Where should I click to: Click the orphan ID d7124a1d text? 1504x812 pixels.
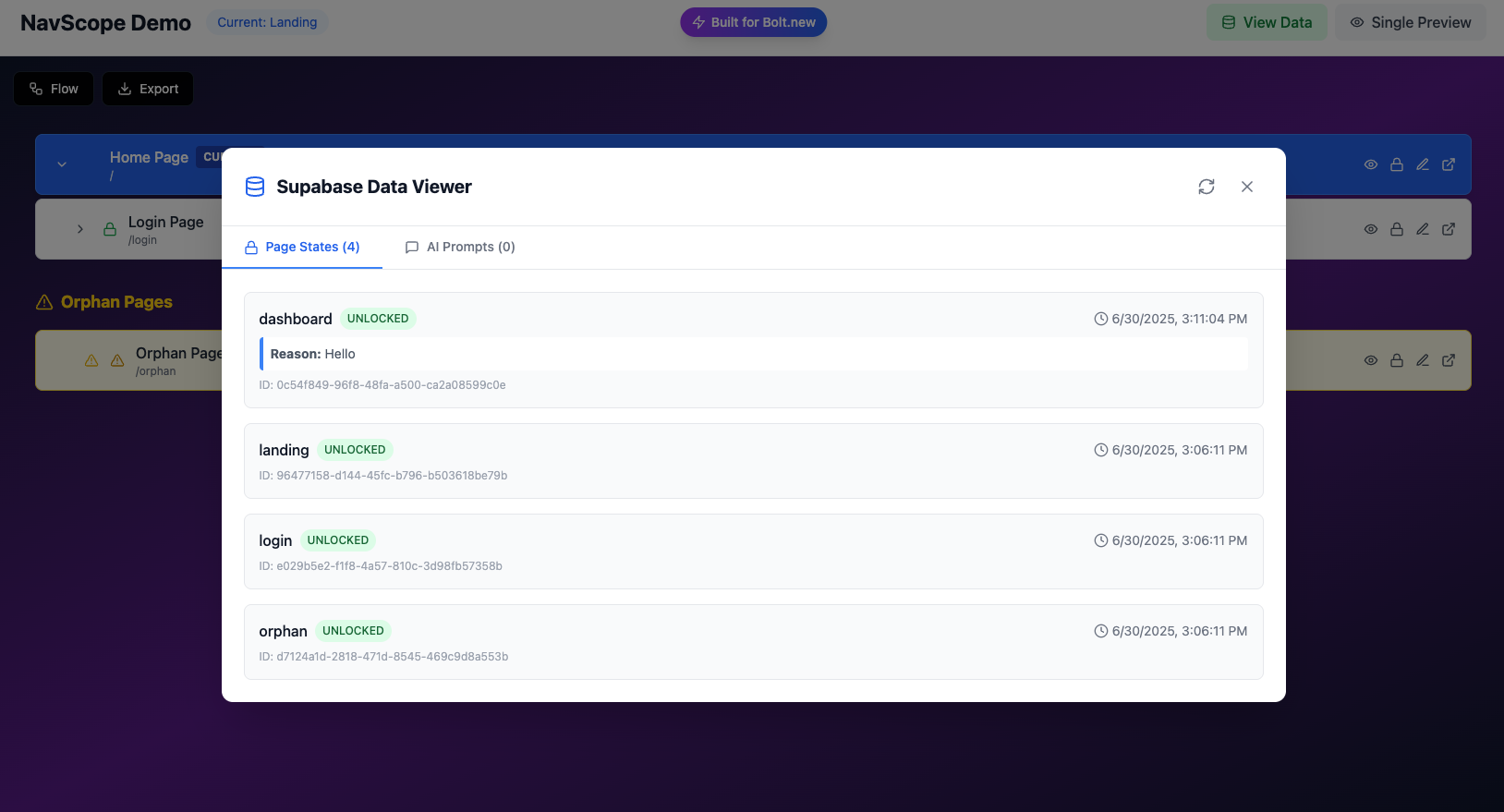(383, 657)
